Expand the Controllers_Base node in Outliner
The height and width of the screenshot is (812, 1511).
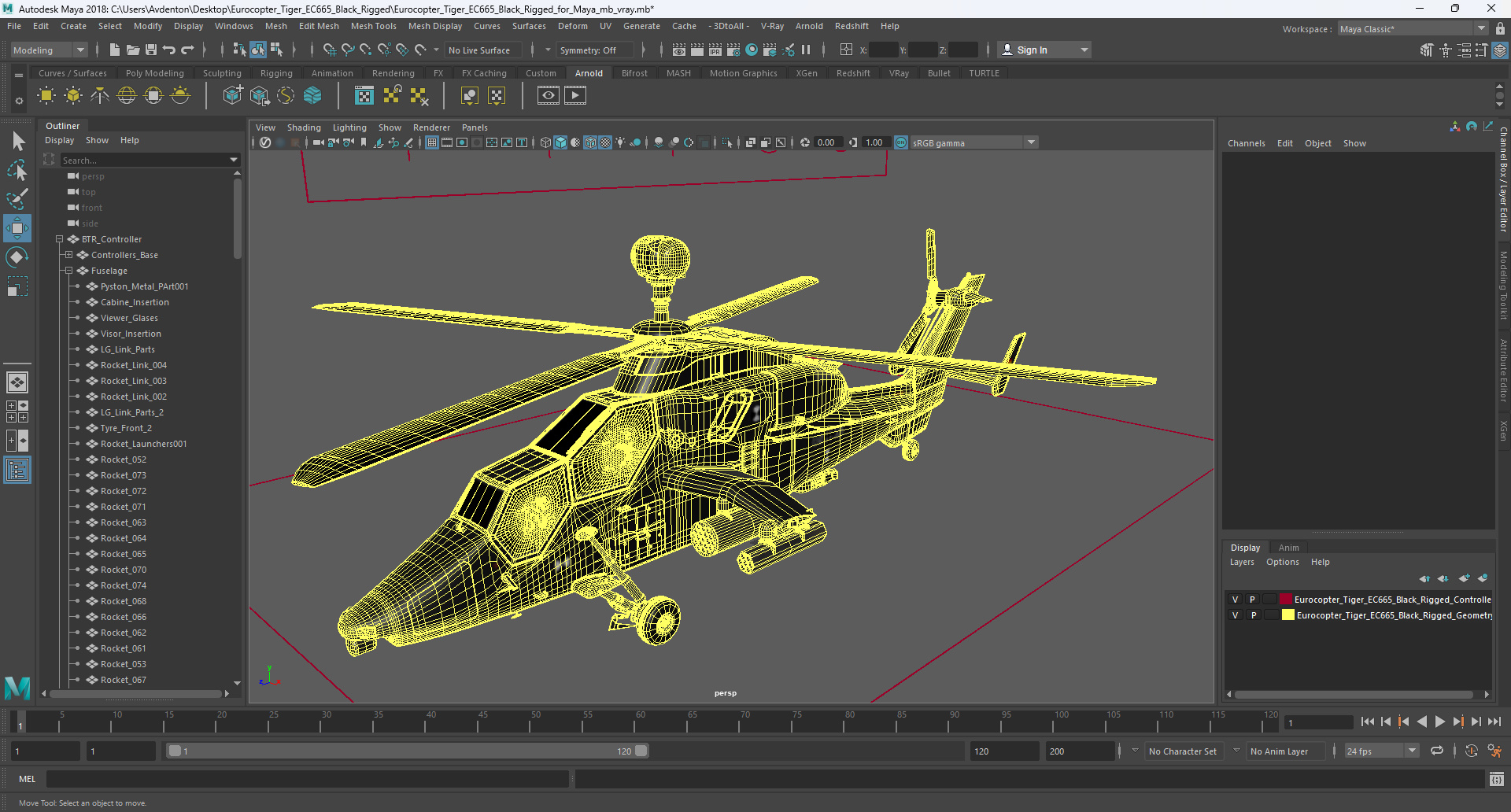pyautogui.click(x=68, y=255)
